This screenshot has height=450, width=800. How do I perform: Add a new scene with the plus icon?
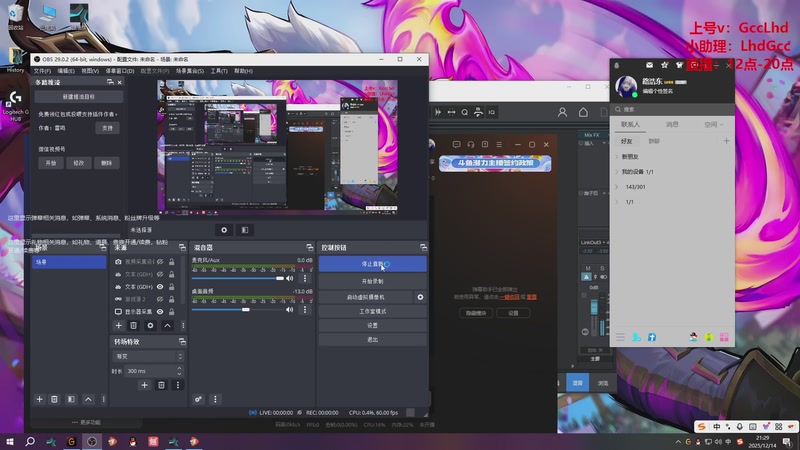[x=39, y=399]
